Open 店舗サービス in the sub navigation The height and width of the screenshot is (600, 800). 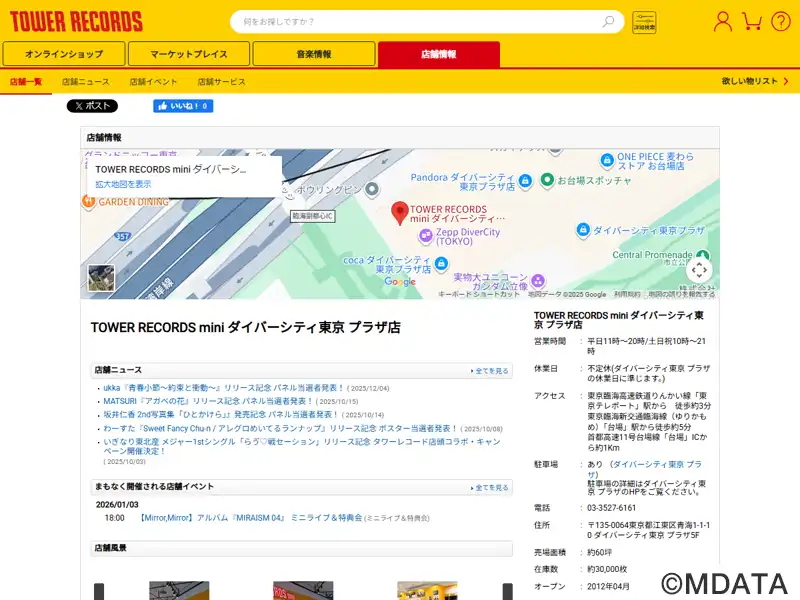221,82
